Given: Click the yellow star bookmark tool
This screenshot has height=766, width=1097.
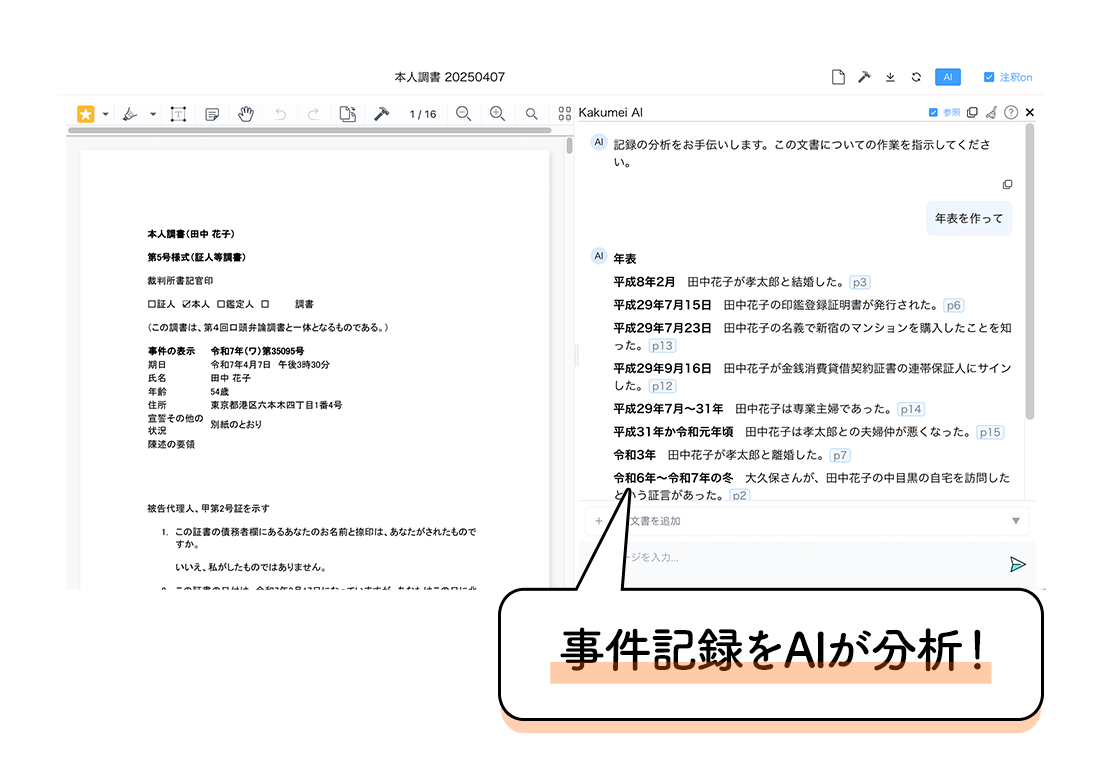Looking at the screenshot, I should [86, 114].
